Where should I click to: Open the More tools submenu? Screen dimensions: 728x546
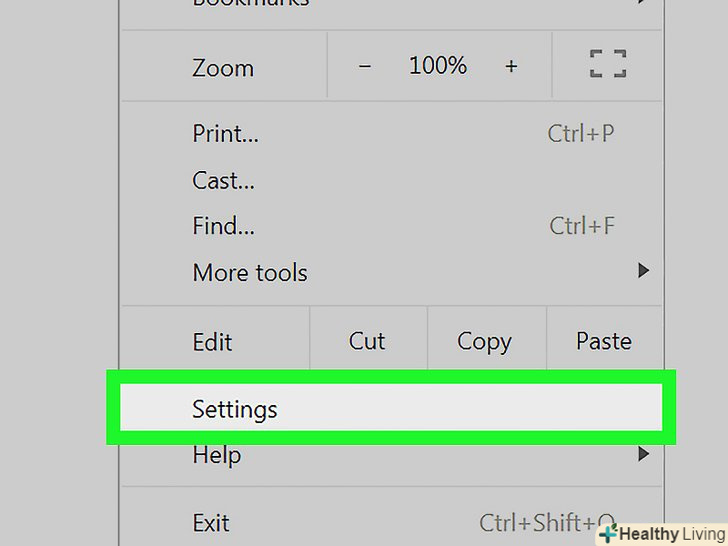pos(250,272)
